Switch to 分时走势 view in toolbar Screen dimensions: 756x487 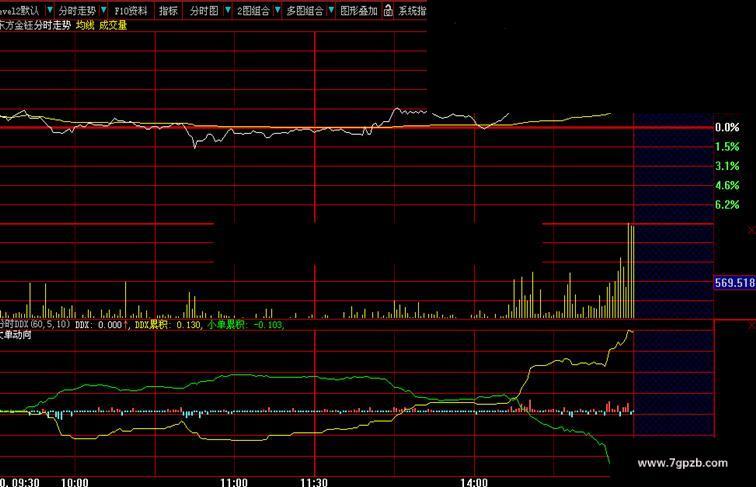click(x=77, y=11)
